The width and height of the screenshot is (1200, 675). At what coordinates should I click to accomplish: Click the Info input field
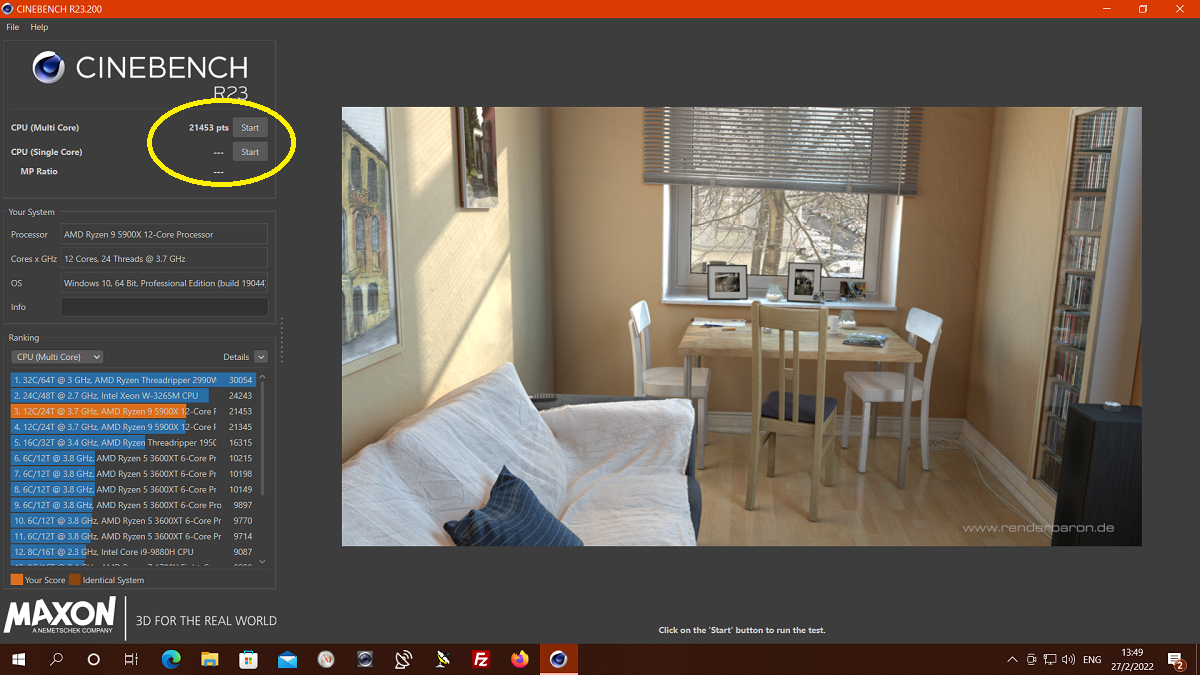click(x=164, y=307)
